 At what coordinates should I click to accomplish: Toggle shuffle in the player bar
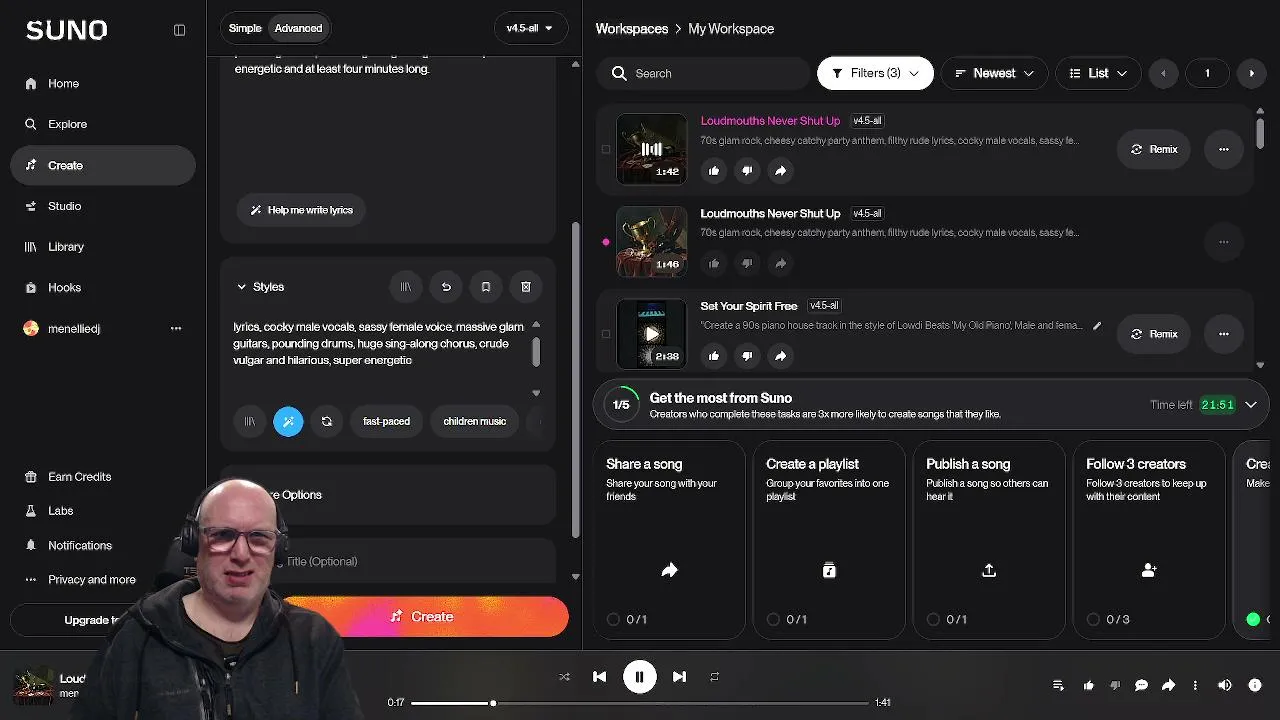click(564, 677)
